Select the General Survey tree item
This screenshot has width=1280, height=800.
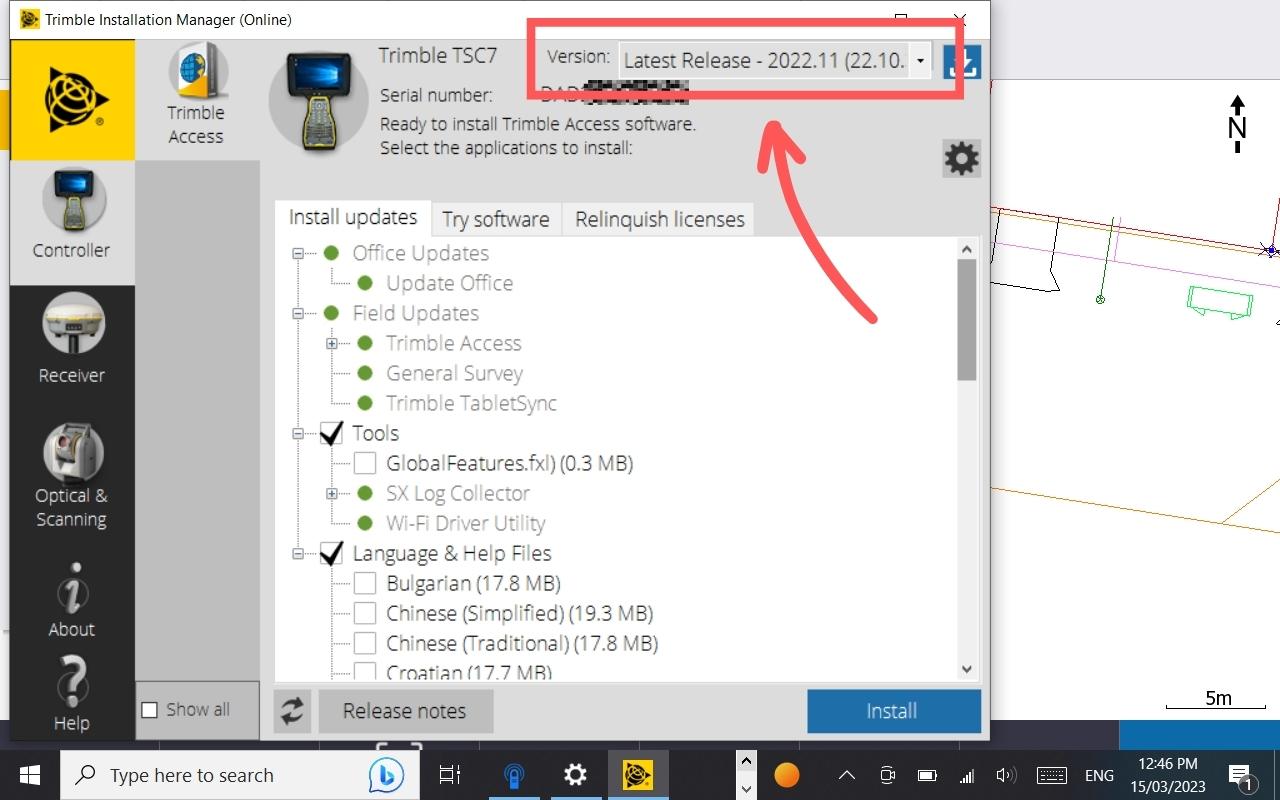(x=455, y=373)
